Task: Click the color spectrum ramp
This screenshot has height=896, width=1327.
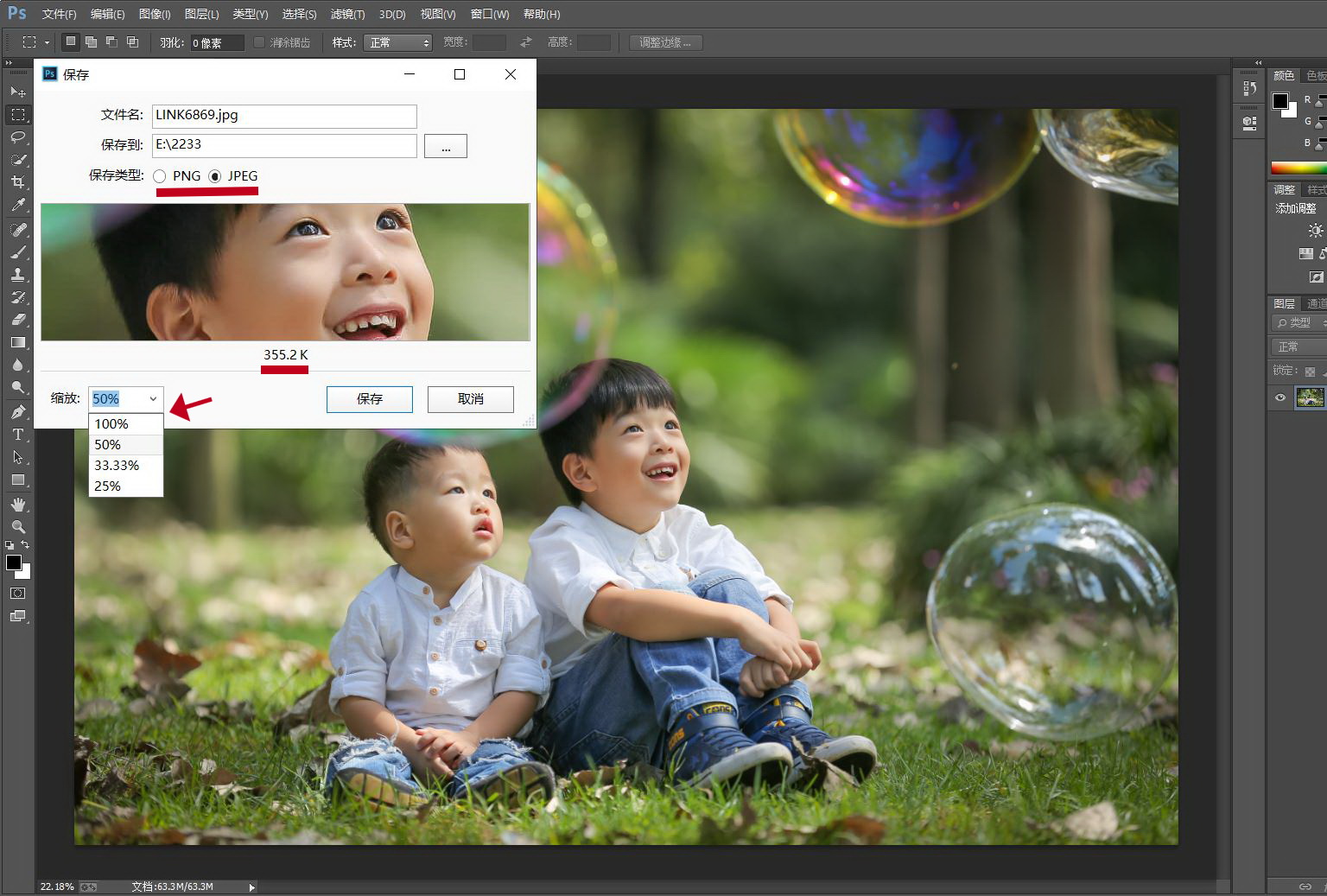Action: [1298, 168]
